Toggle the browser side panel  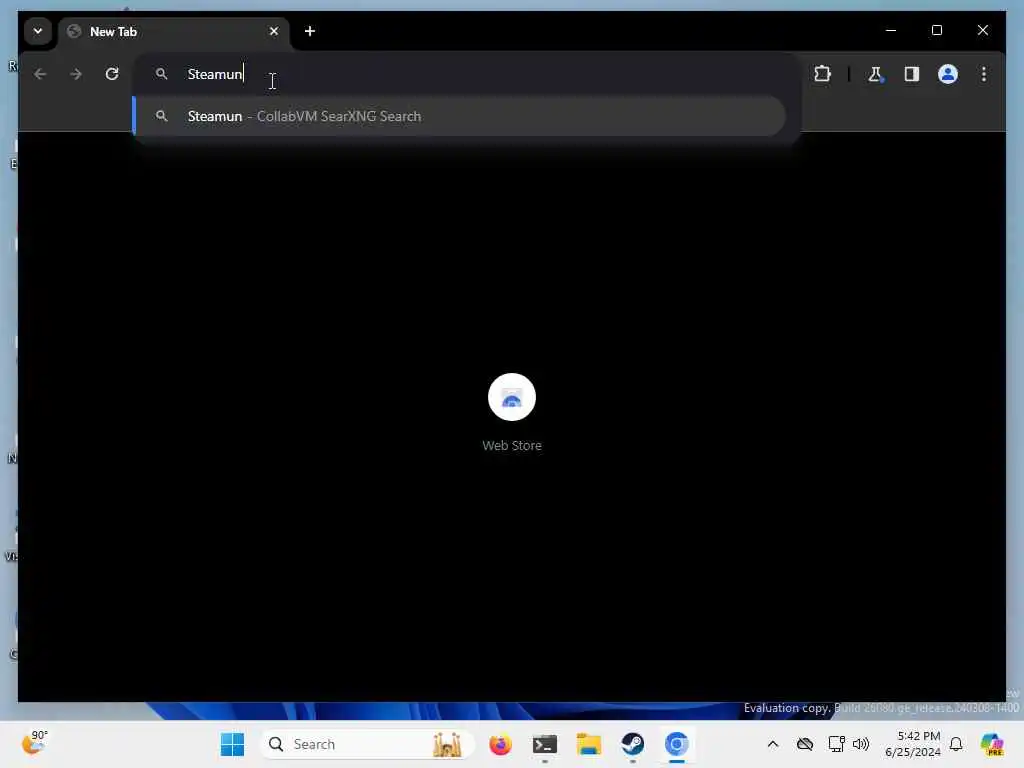[x=912, y=74]
